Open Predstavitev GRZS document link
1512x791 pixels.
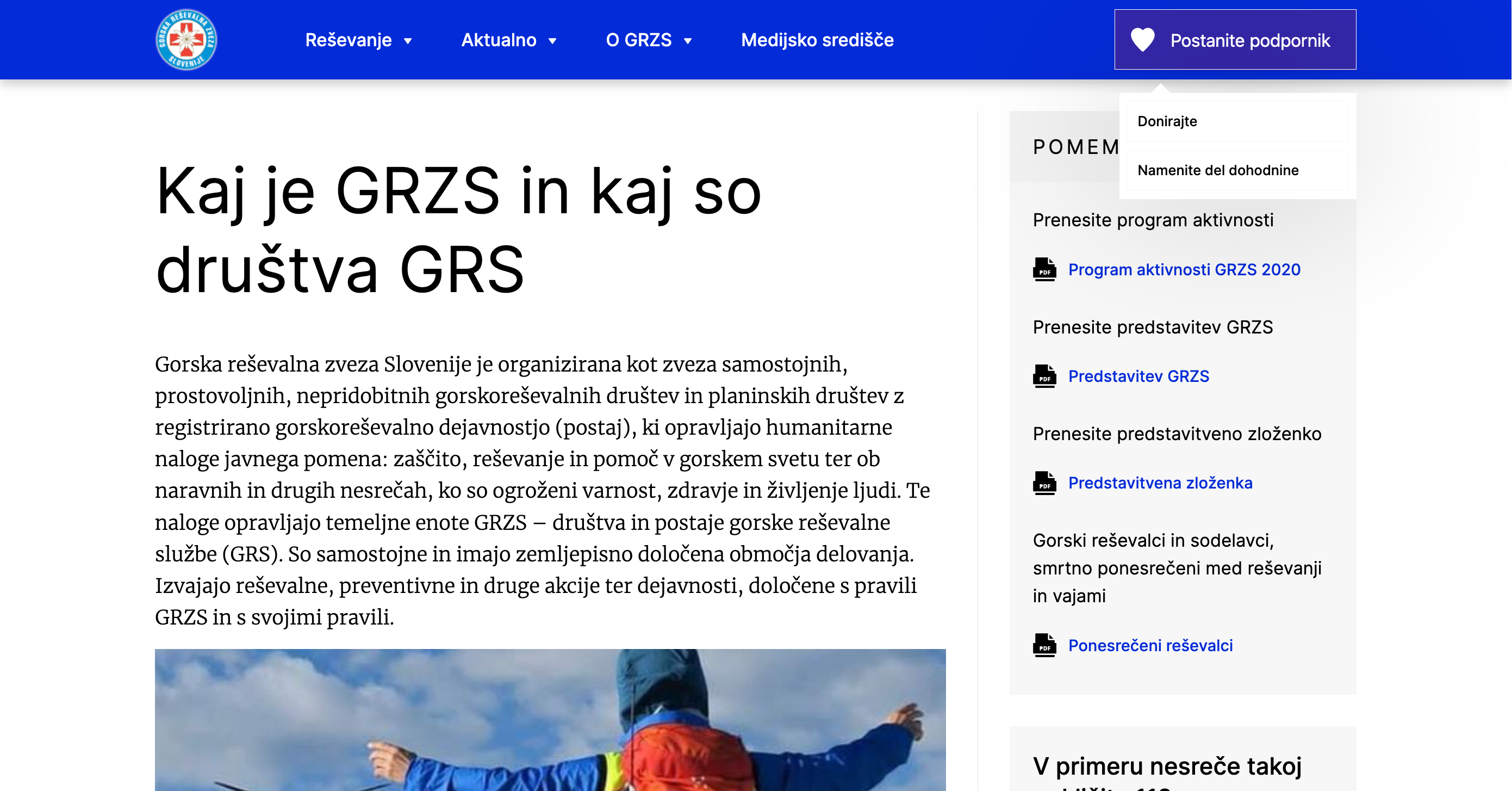pyautogui.click(x=1138, y=376)
